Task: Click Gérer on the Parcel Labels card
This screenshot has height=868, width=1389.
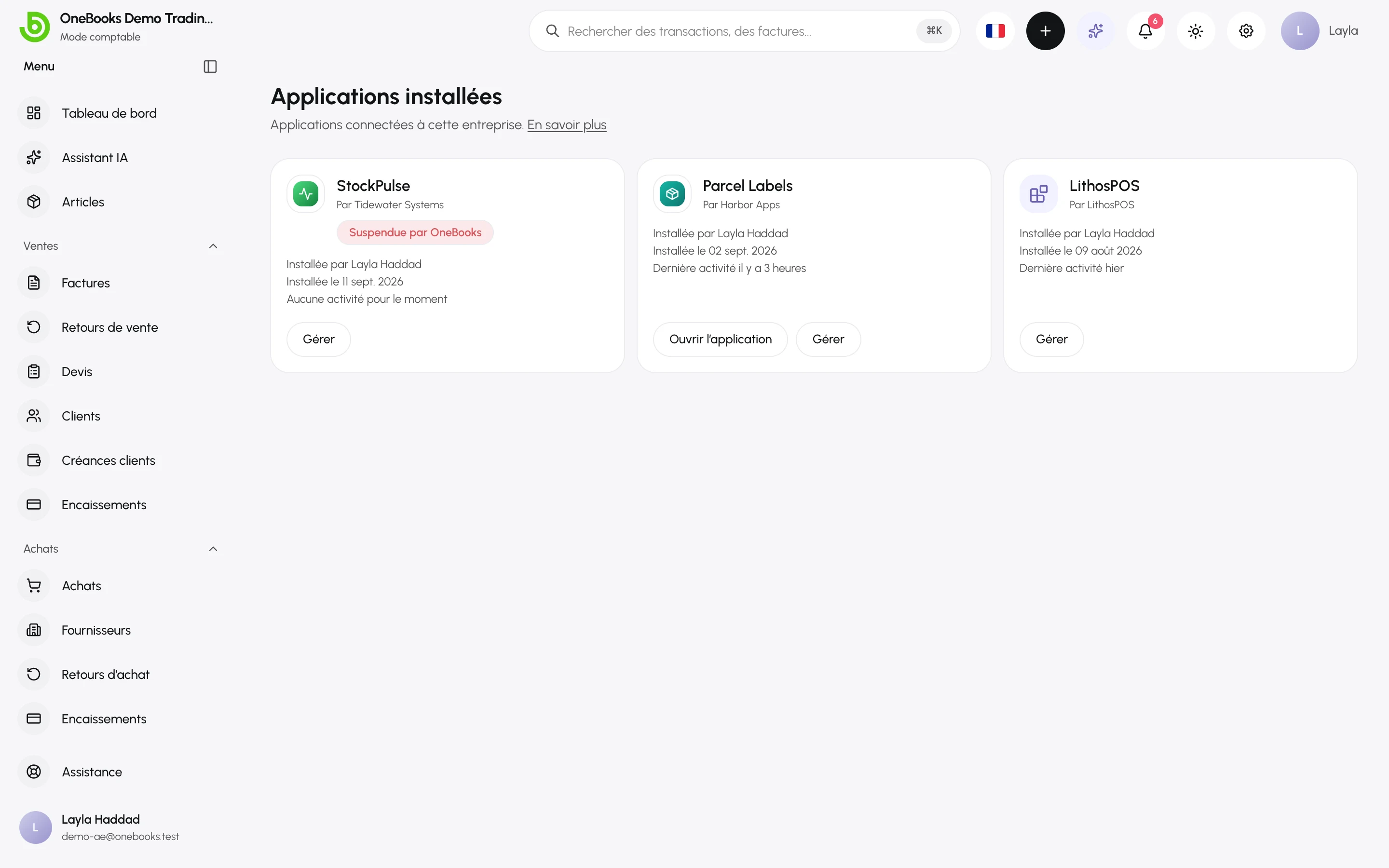Action: pyautogui.click(x=828, y=339)
